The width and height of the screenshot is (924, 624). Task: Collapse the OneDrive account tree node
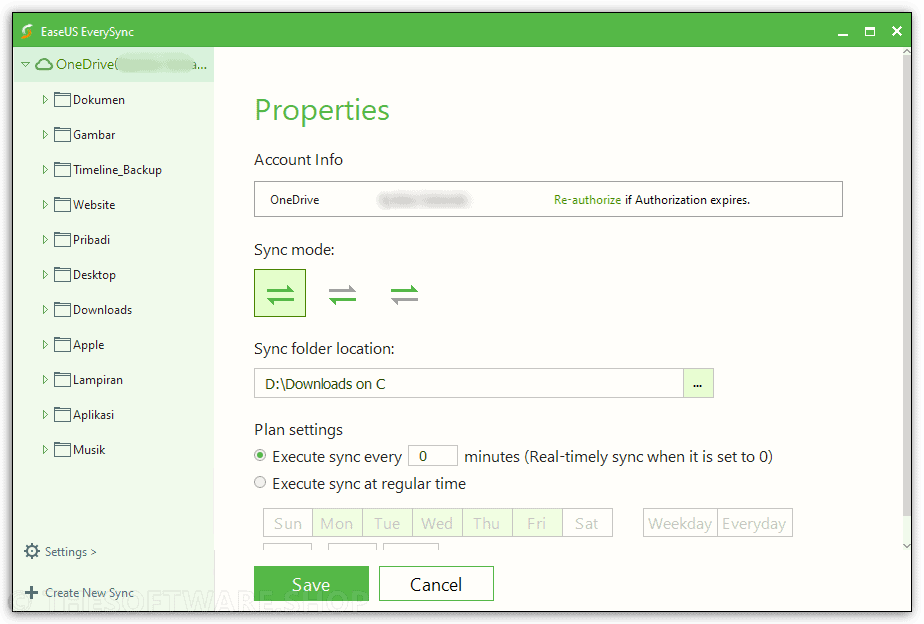pos(25,64)
